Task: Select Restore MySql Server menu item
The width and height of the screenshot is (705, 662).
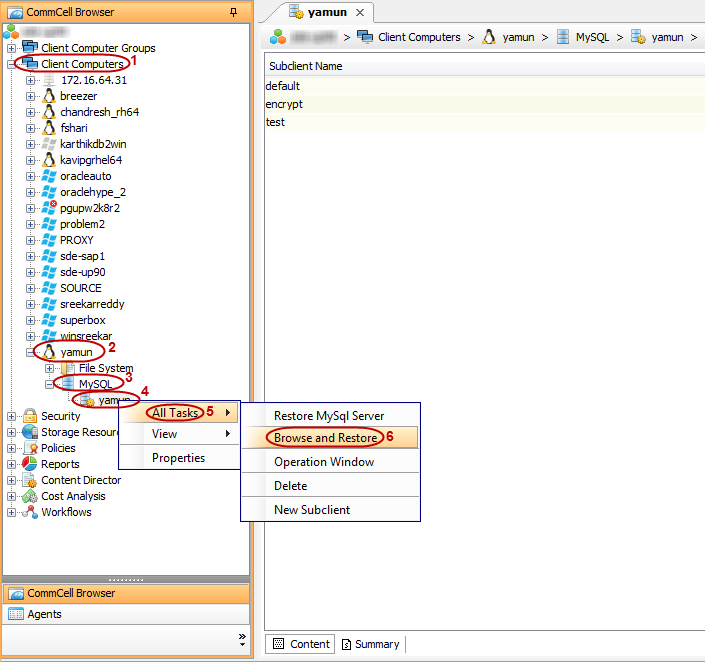Action: click(x=329, y=416)
